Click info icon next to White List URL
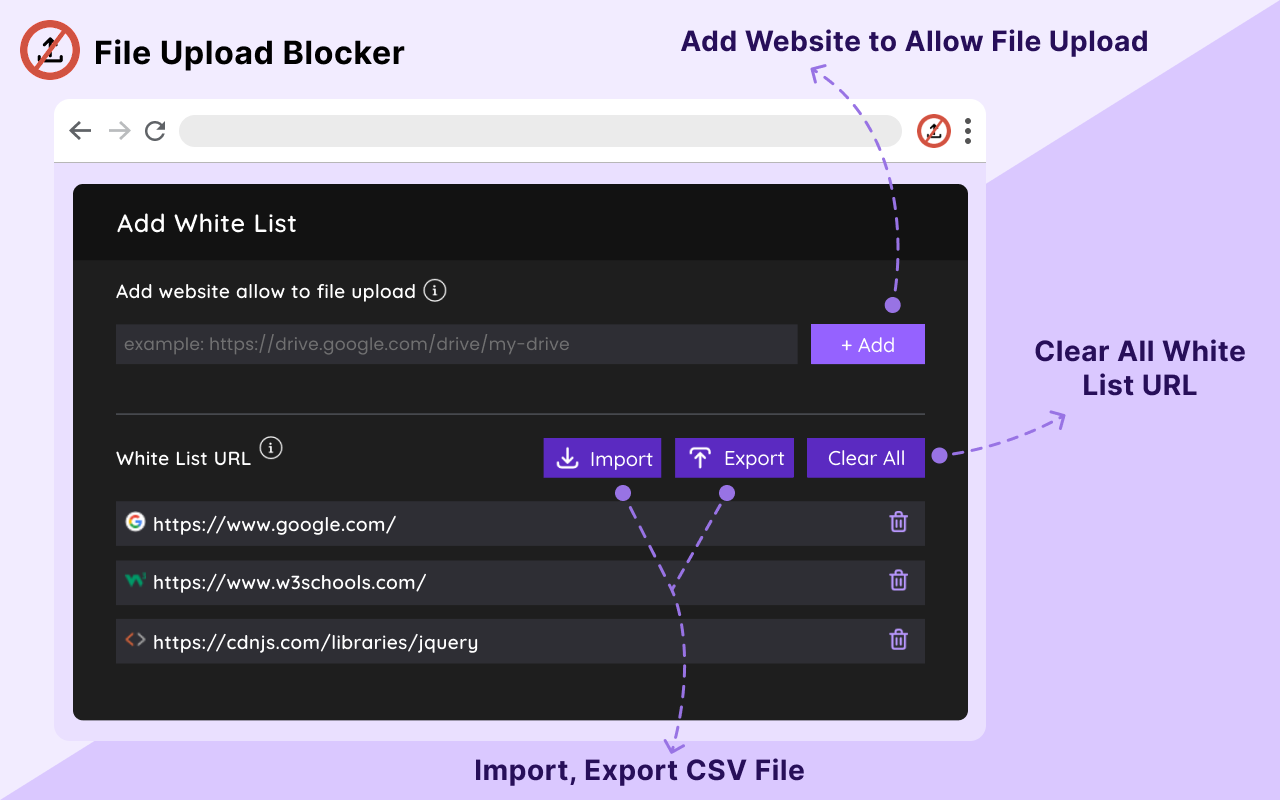 [x=270, y=447]
